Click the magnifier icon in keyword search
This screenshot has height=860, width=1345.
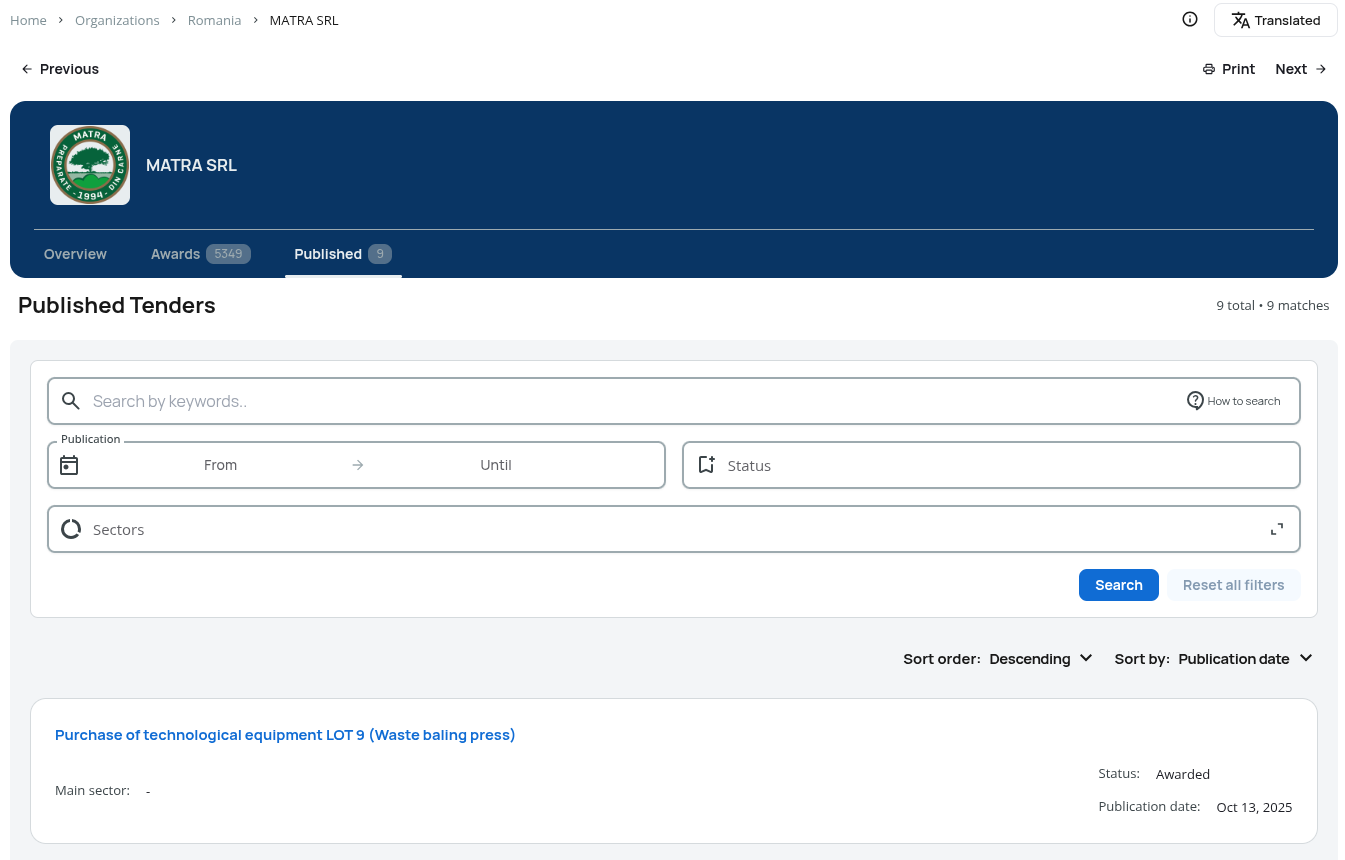point(70,401)
